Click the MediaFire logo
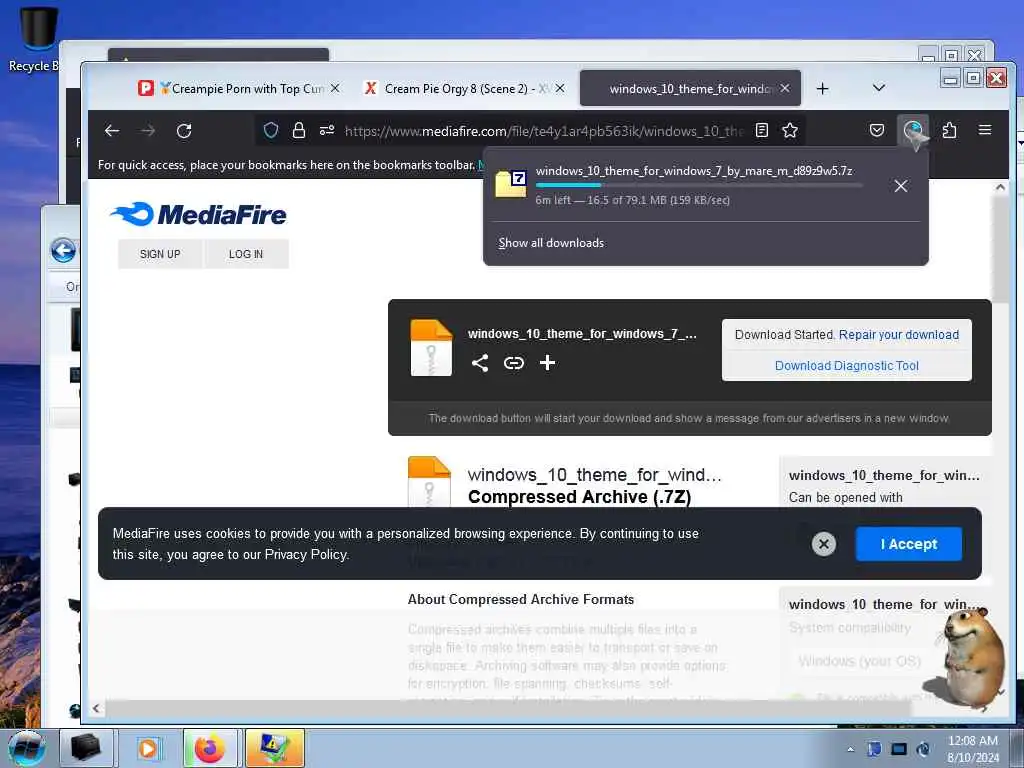 pyautogui.click(x=198, y=214)
